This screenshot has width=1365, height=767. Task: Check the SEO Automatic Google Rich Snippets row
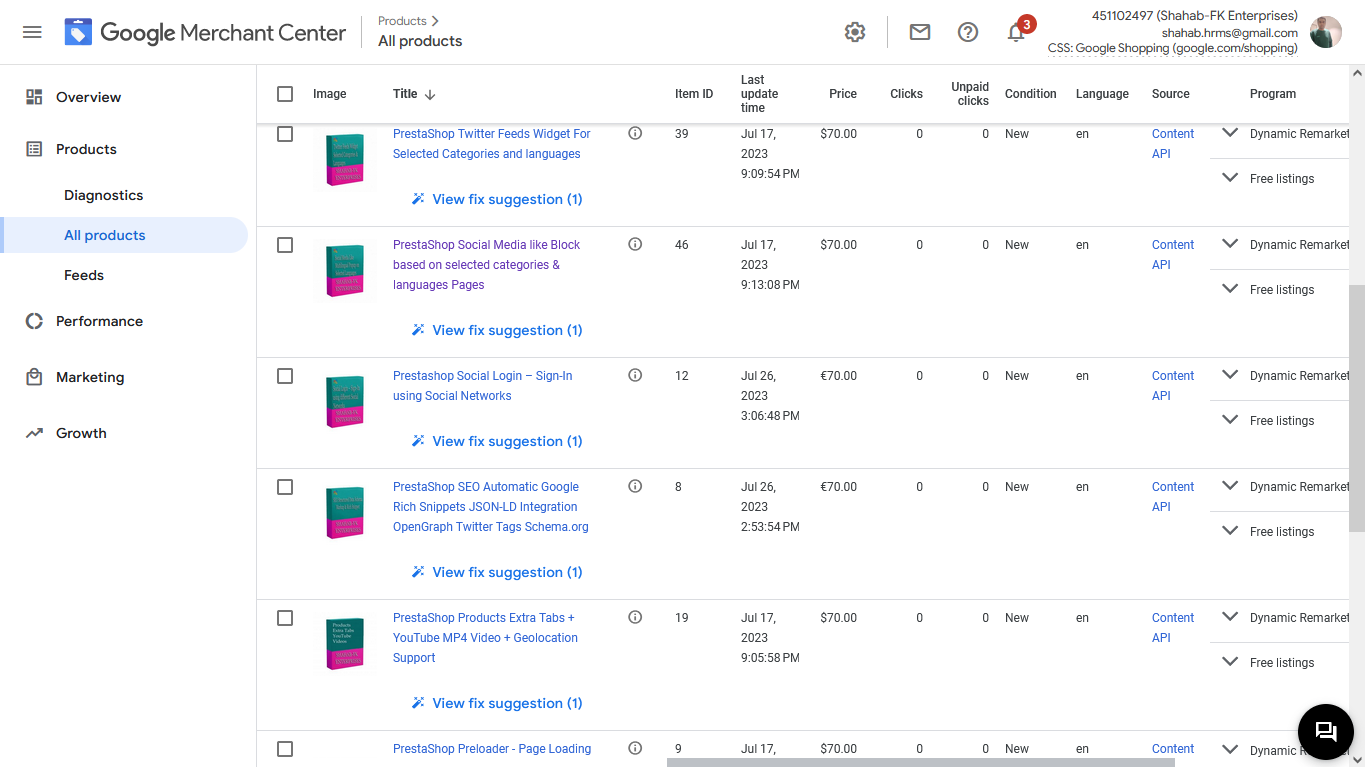pyautogui.click(x=285, y=487)
